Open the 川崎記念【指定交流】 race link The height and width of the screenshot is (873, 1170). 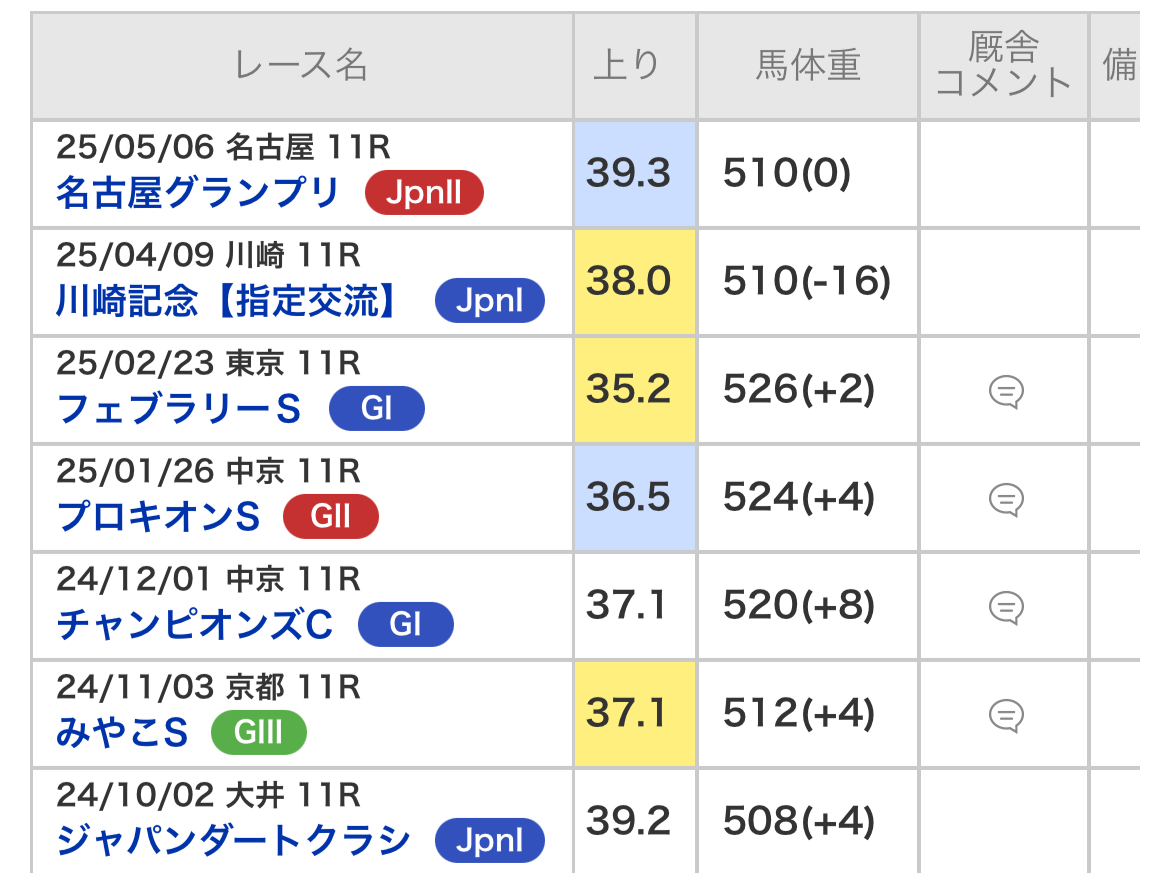point(227,301)
